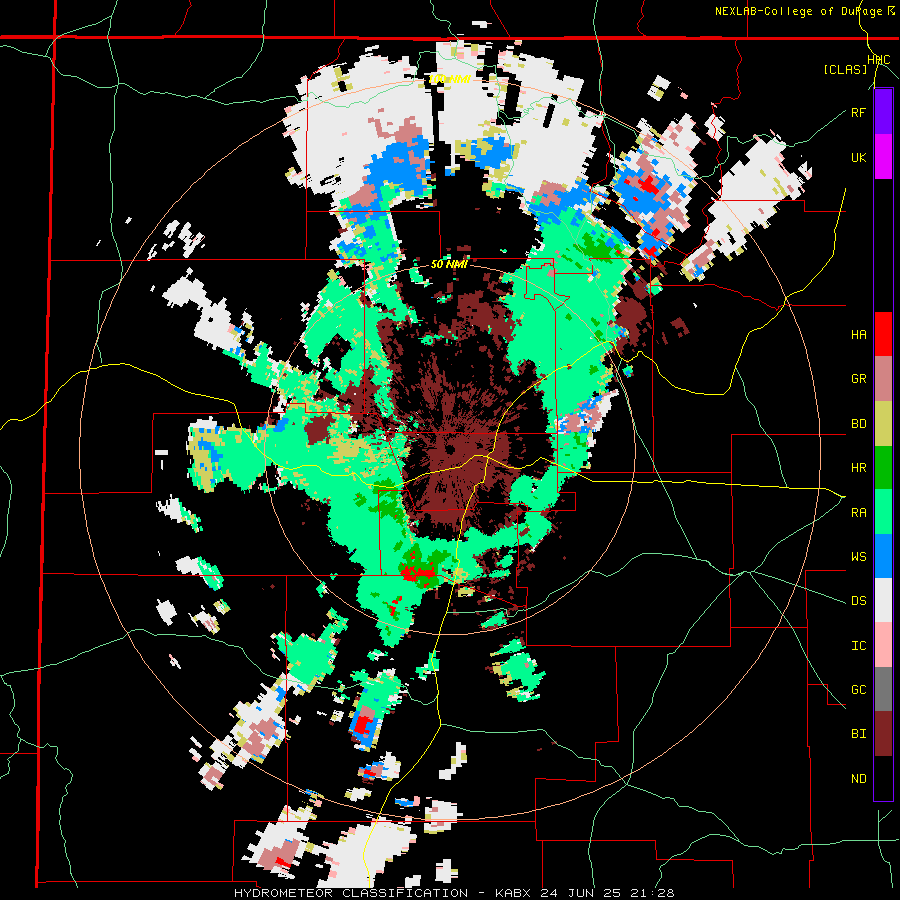Select the gray GC legend swatch

point(883,689)
